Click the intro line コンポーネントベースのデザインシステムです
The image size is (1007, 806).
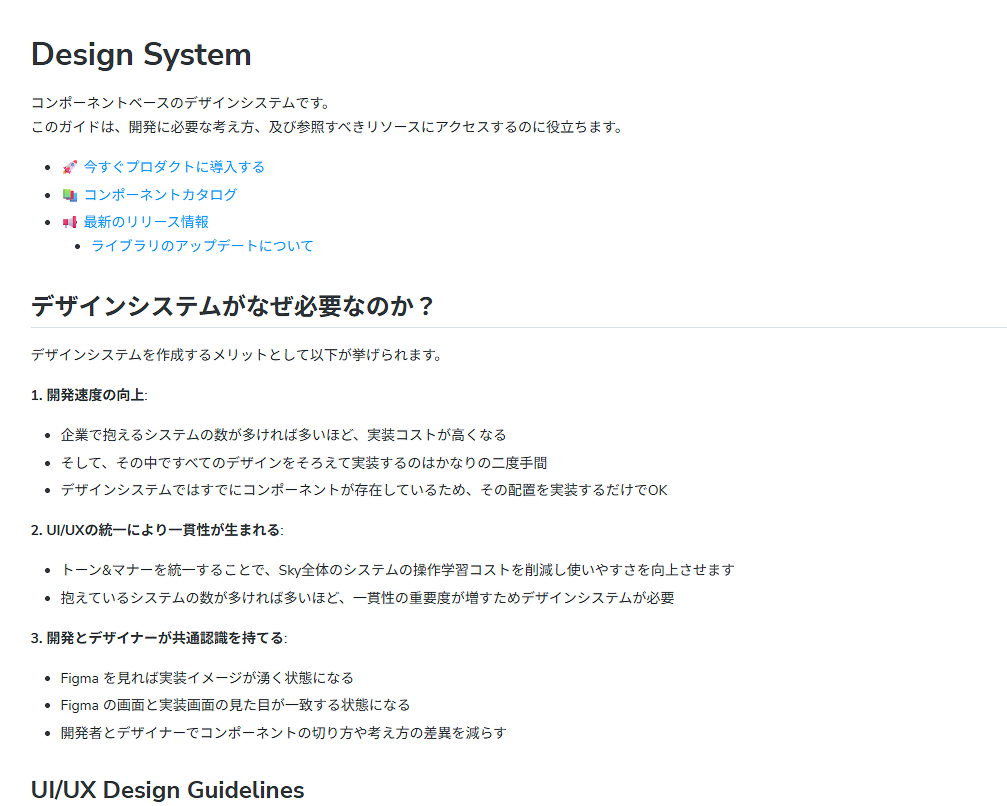point(180,103)
